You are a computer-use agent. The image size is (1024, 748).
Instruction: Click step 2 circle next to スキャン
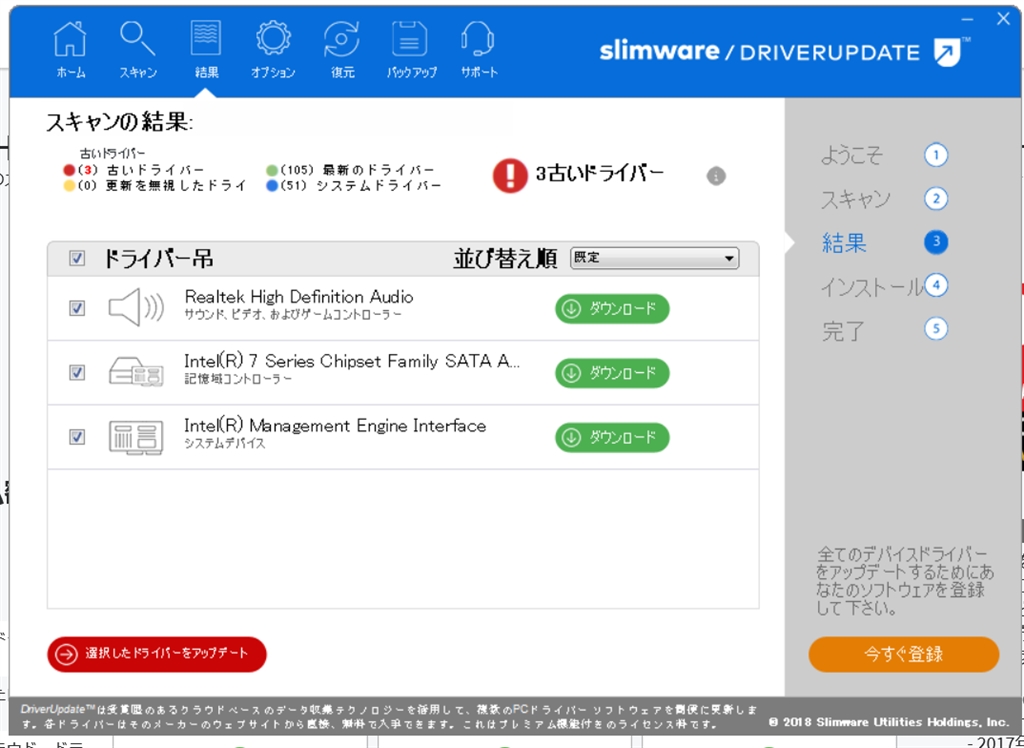(x=936, y=199)
